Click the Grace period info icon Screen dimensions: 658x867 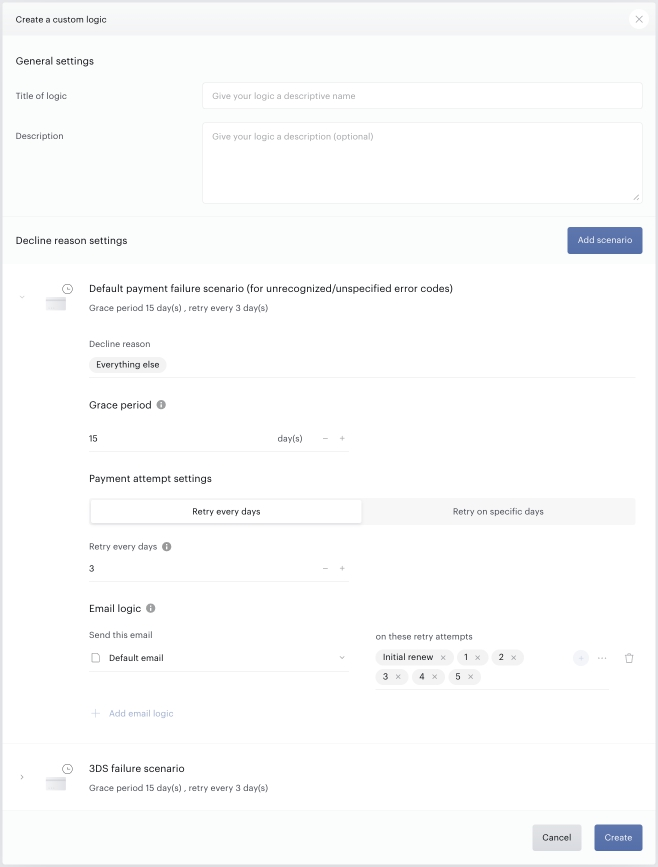click(x=161, y=405)
